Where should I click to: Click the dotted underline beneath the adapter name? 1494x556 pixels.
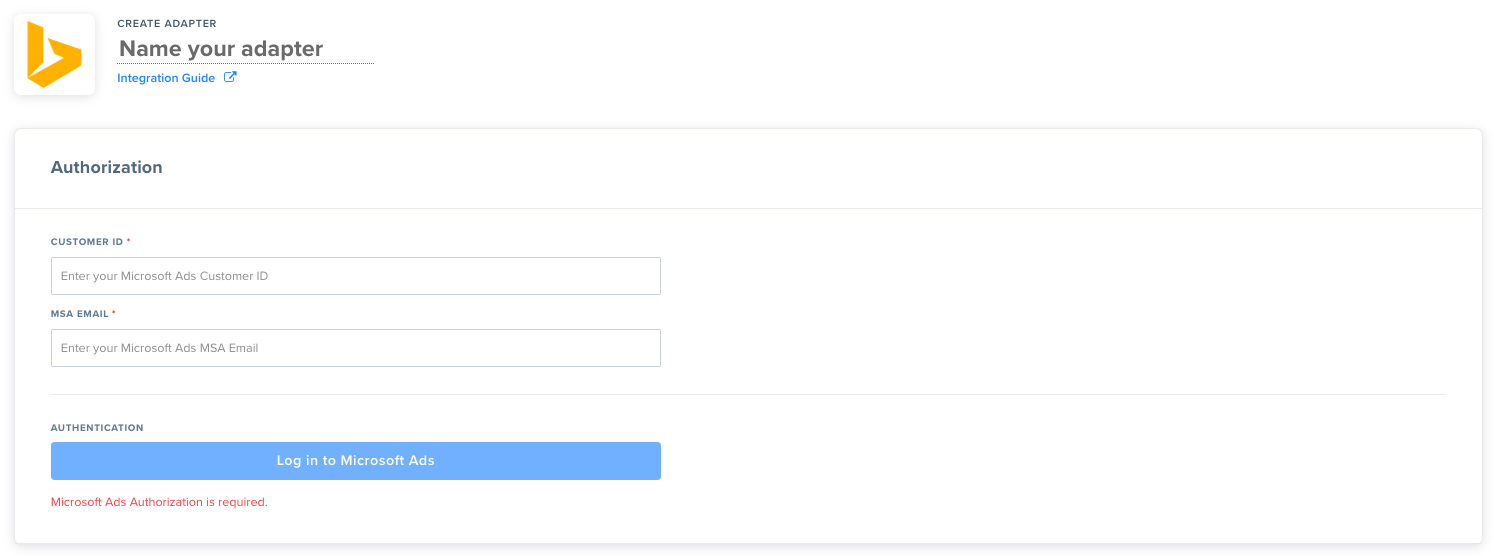[245, 63]
